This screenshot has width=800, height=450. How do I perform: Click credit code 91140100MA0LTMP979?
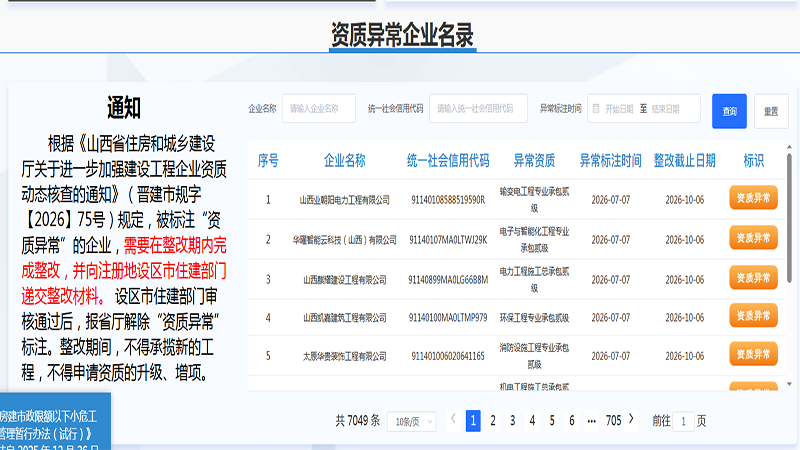click(x=448, y=318)
